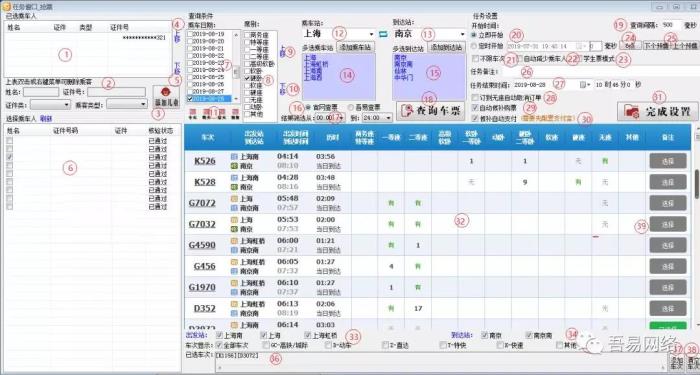
Task: Click the 姓名 input field
Action: click(x=41, y=92)
